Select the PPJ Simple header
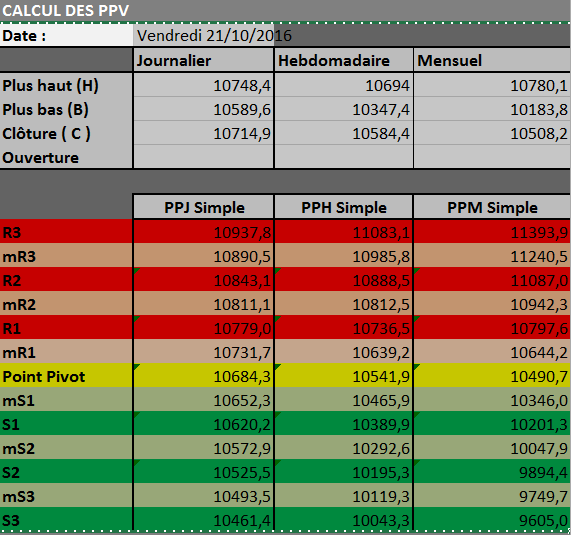572x535 pixels. [204, 207]
